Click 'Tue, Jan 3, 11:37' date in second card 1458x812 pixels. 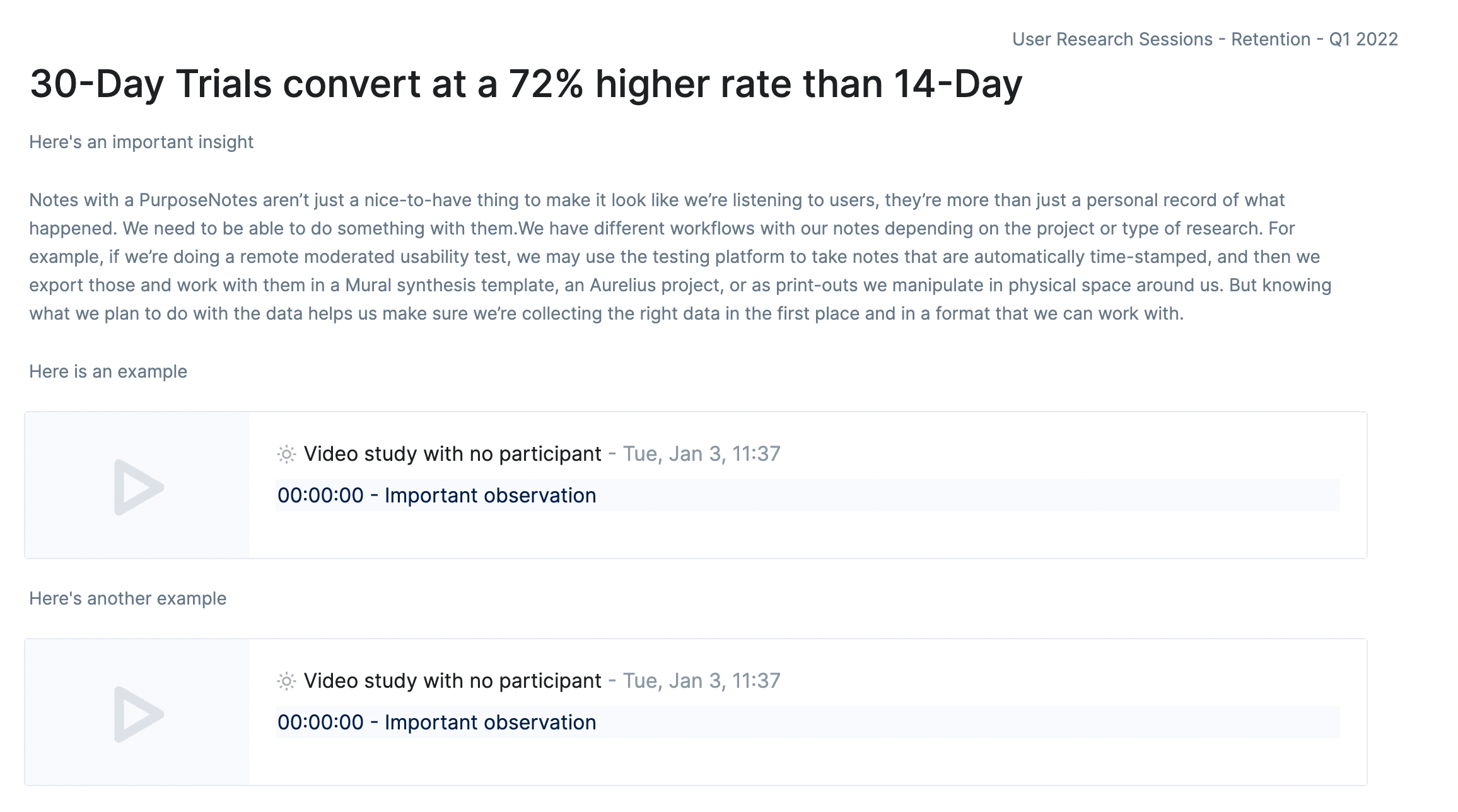tap(701, 681)
